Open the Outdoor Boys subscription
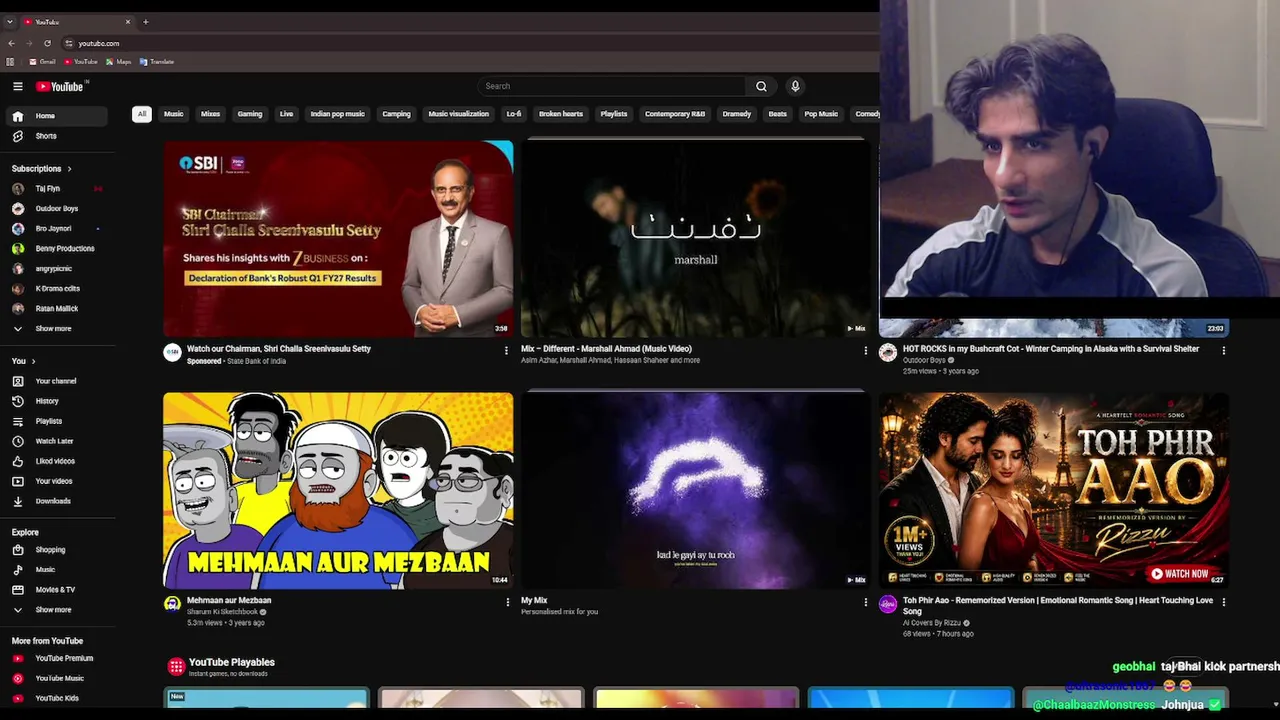 (56, 209)
